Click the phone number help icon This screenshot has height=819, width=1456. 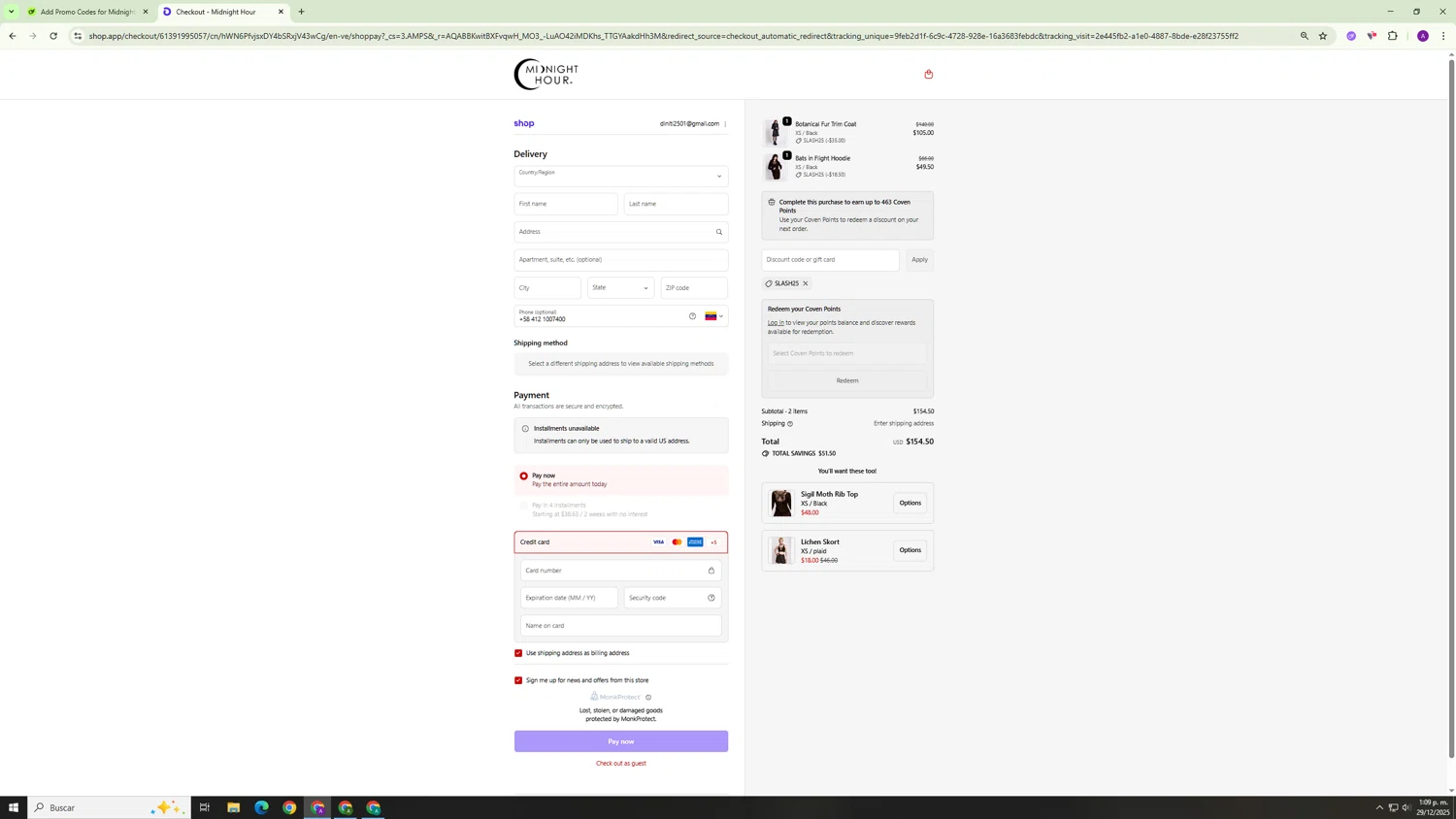coord(692,316)
